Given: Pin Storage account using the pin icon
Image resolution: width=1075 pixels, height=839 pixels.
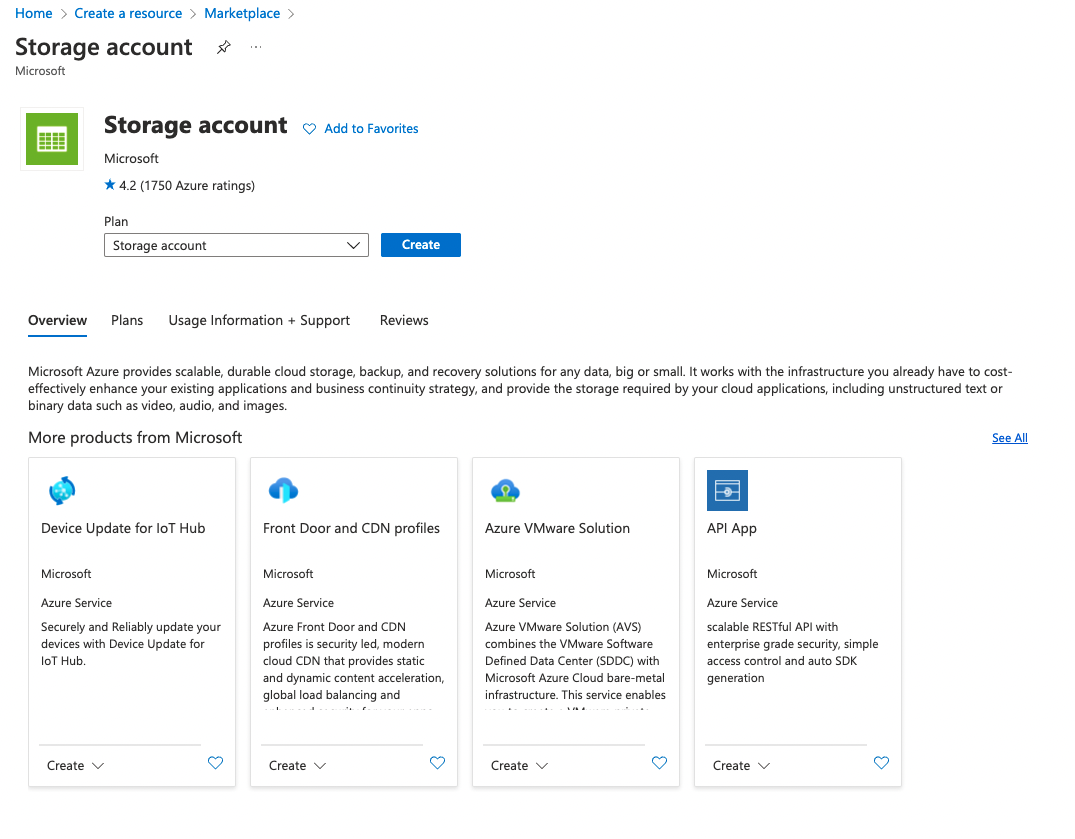Looking at the screenshot, I should [x=223, y=46].
